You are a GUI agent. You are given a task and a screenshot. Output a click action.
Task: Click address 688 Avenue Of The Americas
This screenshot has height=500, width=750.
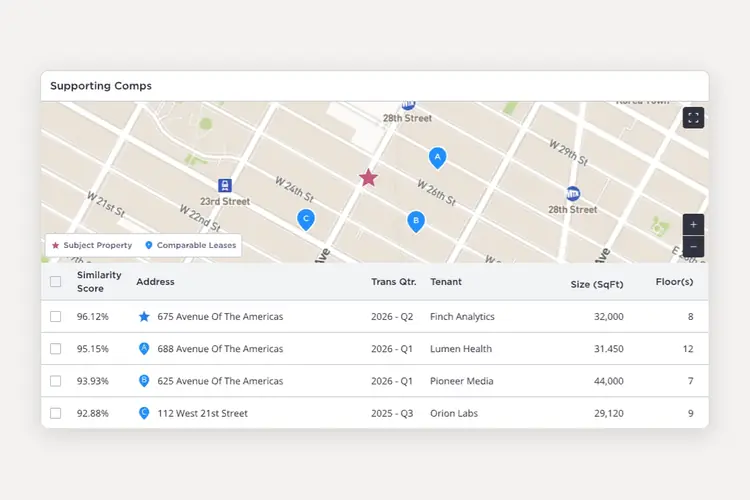220,349
